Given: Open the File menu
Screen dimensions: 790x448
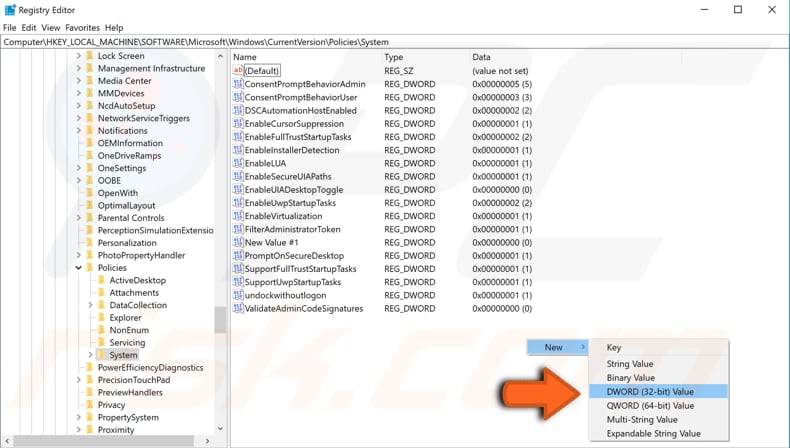Looking at the screenshot, I should (10, 28).
